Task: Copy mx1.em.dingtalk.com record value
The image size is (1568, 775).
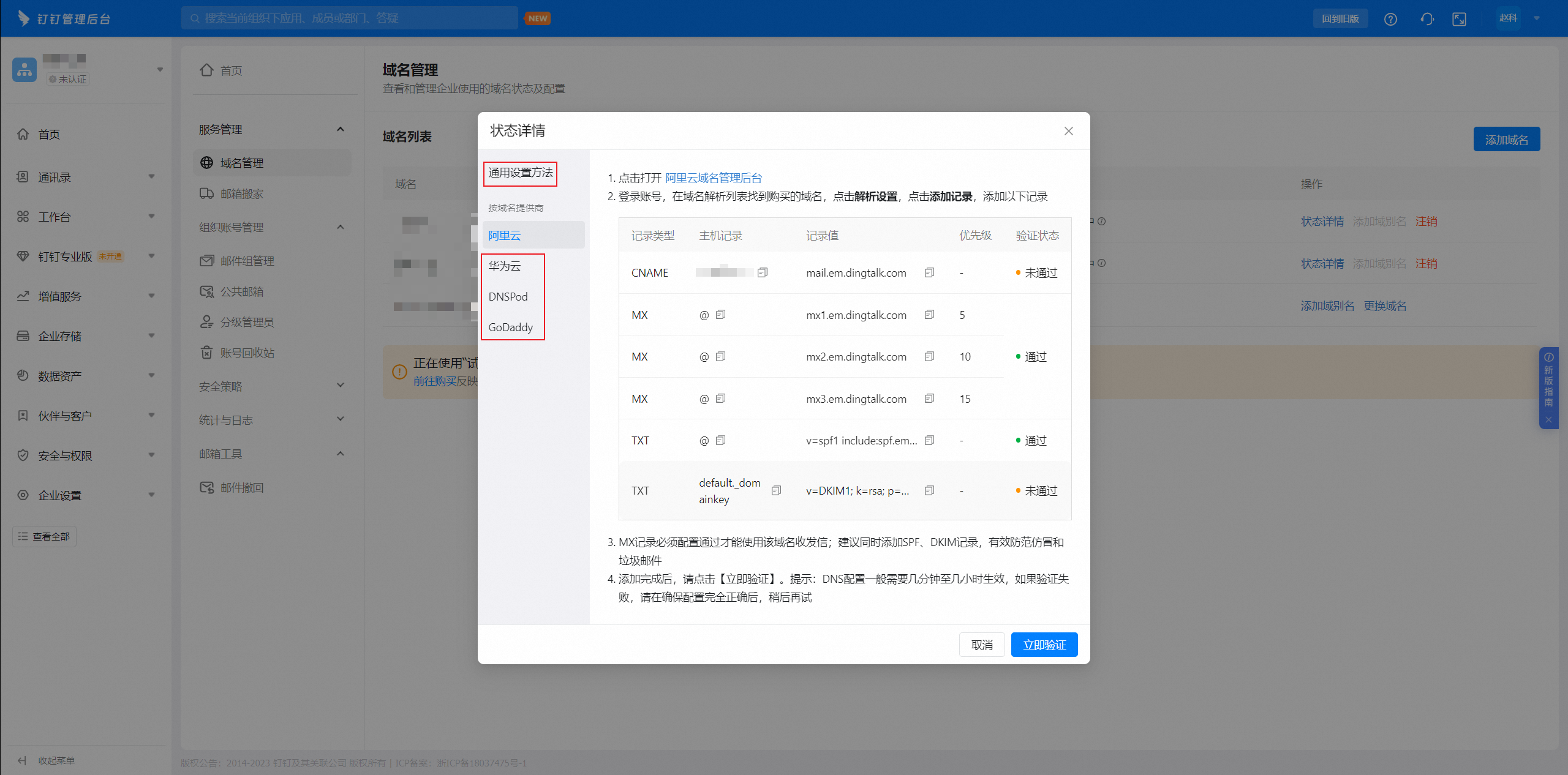Action: click(x=929, y=315)
